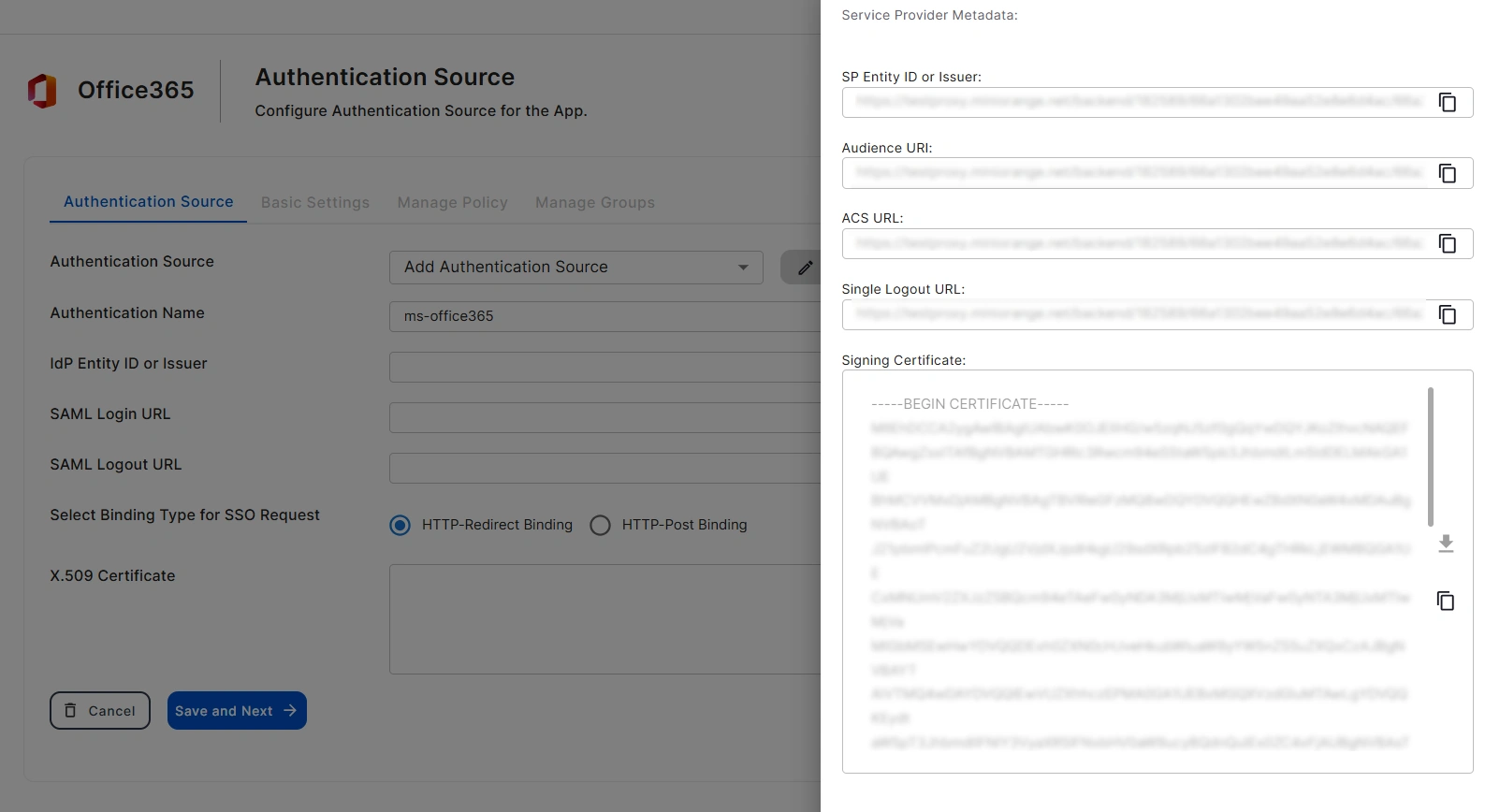Click the 'Configure Authentication Source for the App.' text
The height and width of the screenshot is (812, 1485).
click(x=421, y=110)
